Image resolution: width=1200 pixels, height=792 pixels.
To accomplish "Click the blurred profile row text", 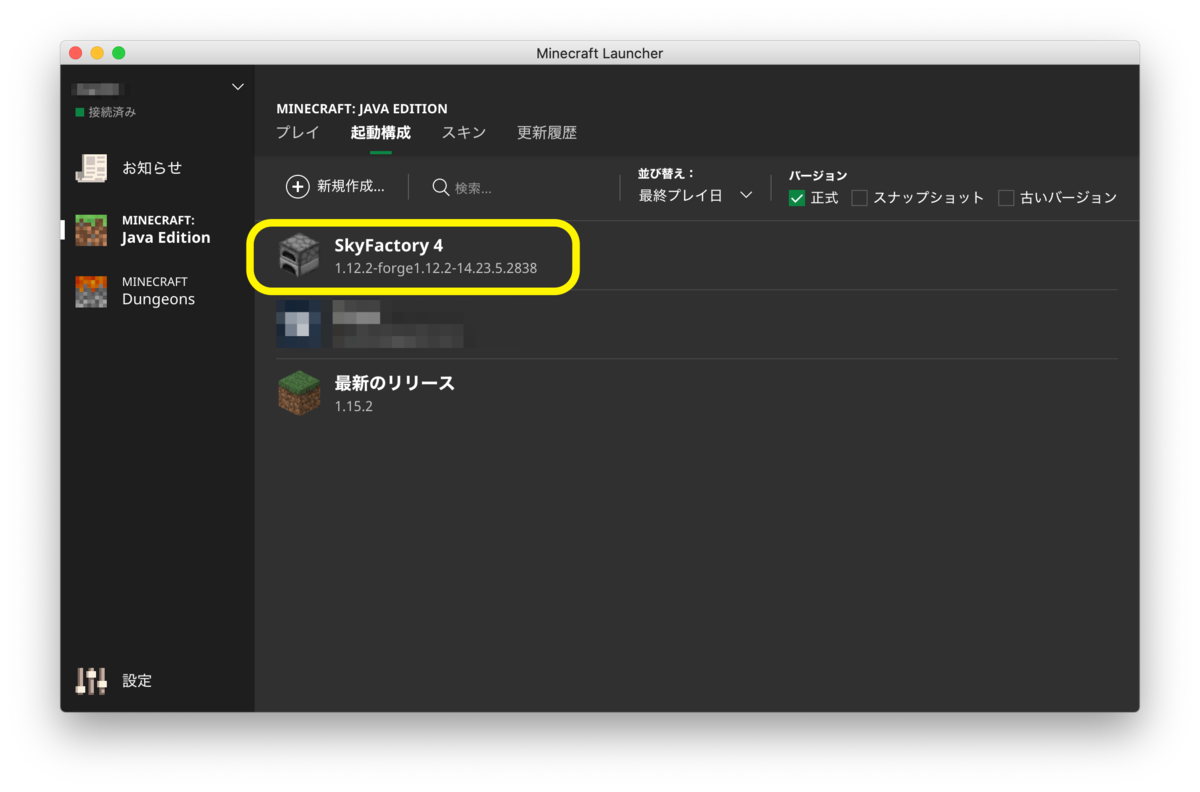I will coord(398,324).
